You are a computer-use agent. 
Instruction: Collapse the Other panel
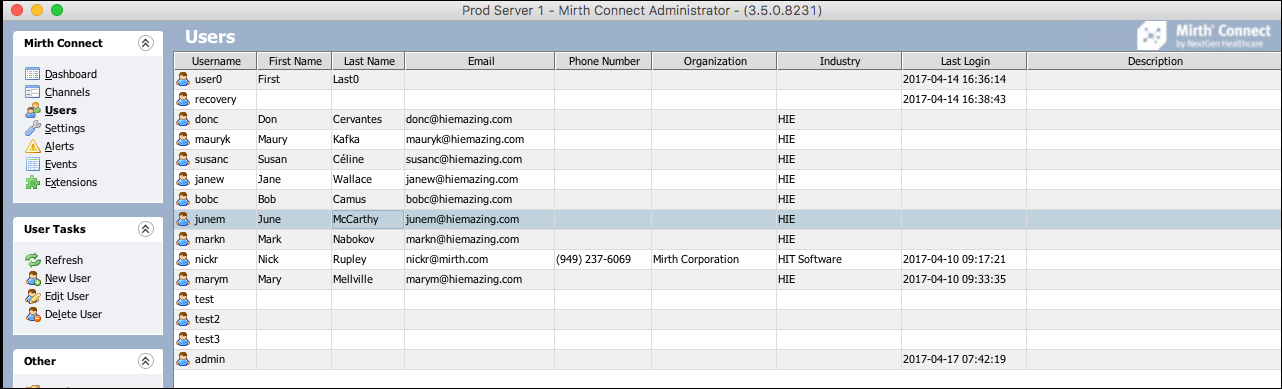[x=146, y=361]
